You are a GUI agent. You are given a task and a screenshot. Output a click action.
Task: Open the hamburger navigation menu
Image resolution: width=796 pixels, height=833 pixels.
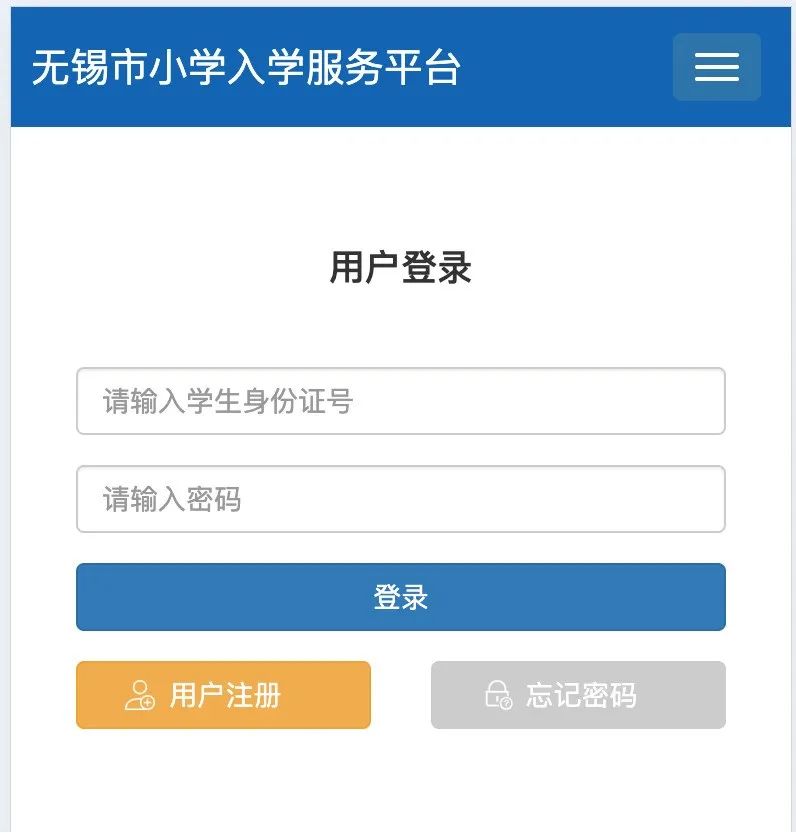click(x=717, y=67)
